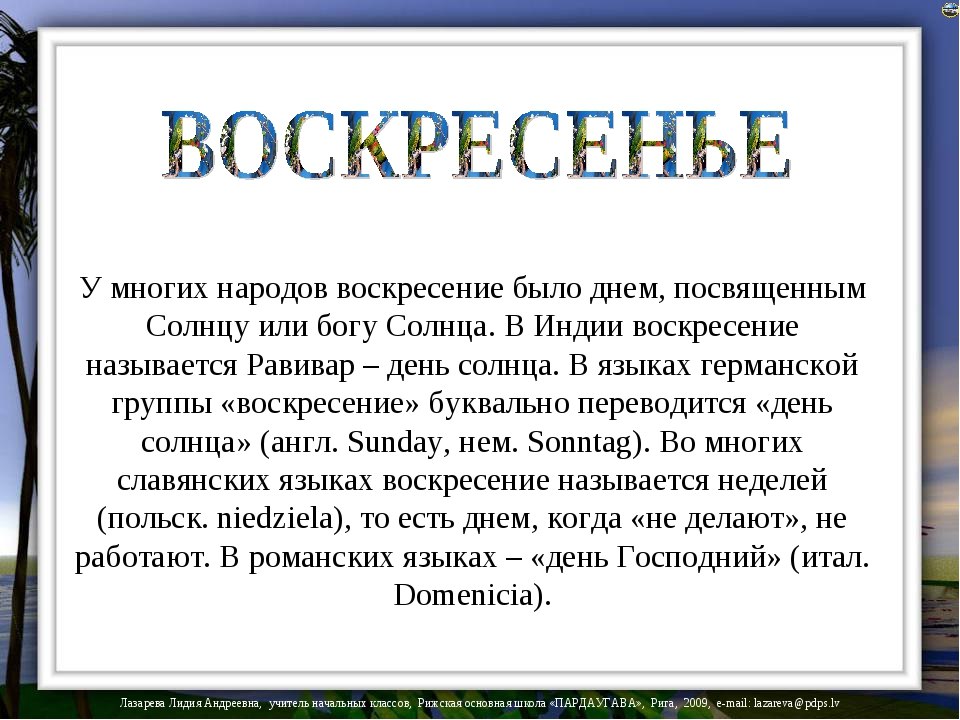
Task: Click the English word Sunday
Action: click(x=400, y=442)
